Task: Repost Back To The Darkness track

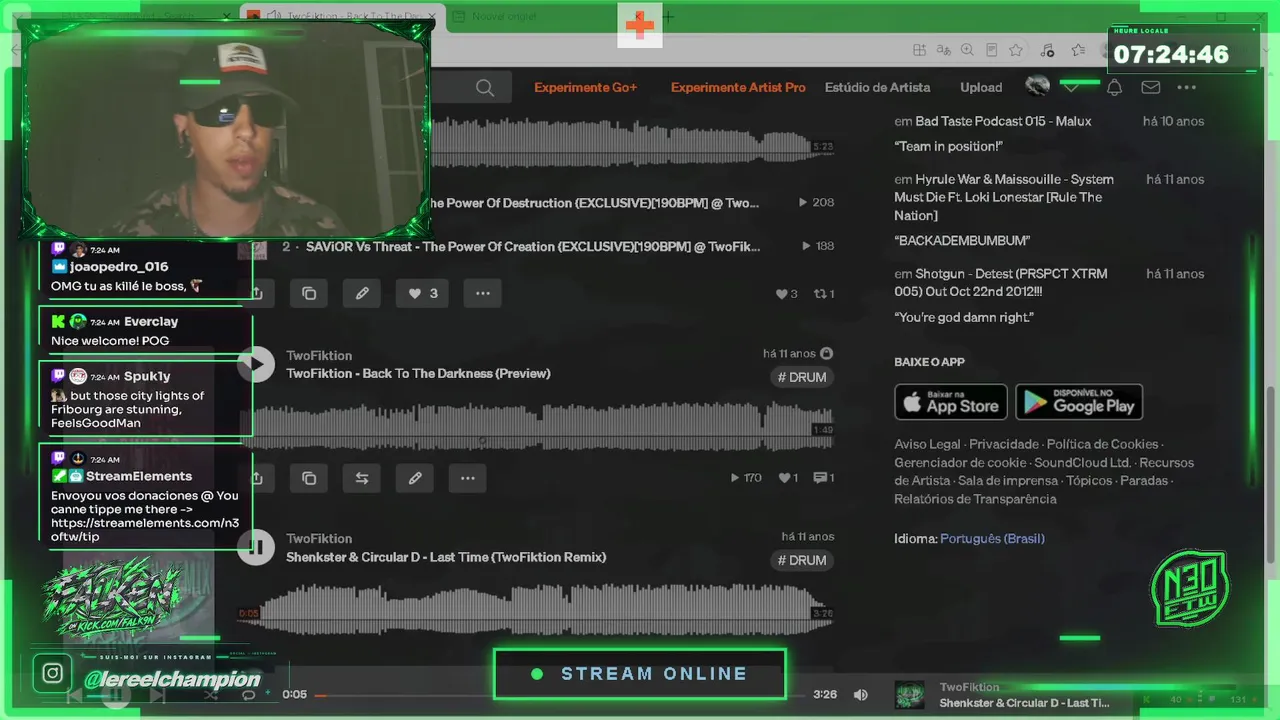Action: [362, 478]
